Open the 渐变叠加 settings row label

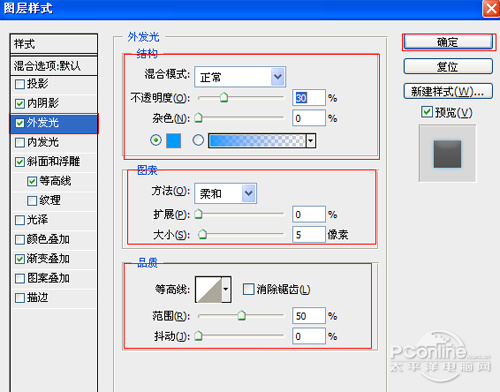pos(48,259)
